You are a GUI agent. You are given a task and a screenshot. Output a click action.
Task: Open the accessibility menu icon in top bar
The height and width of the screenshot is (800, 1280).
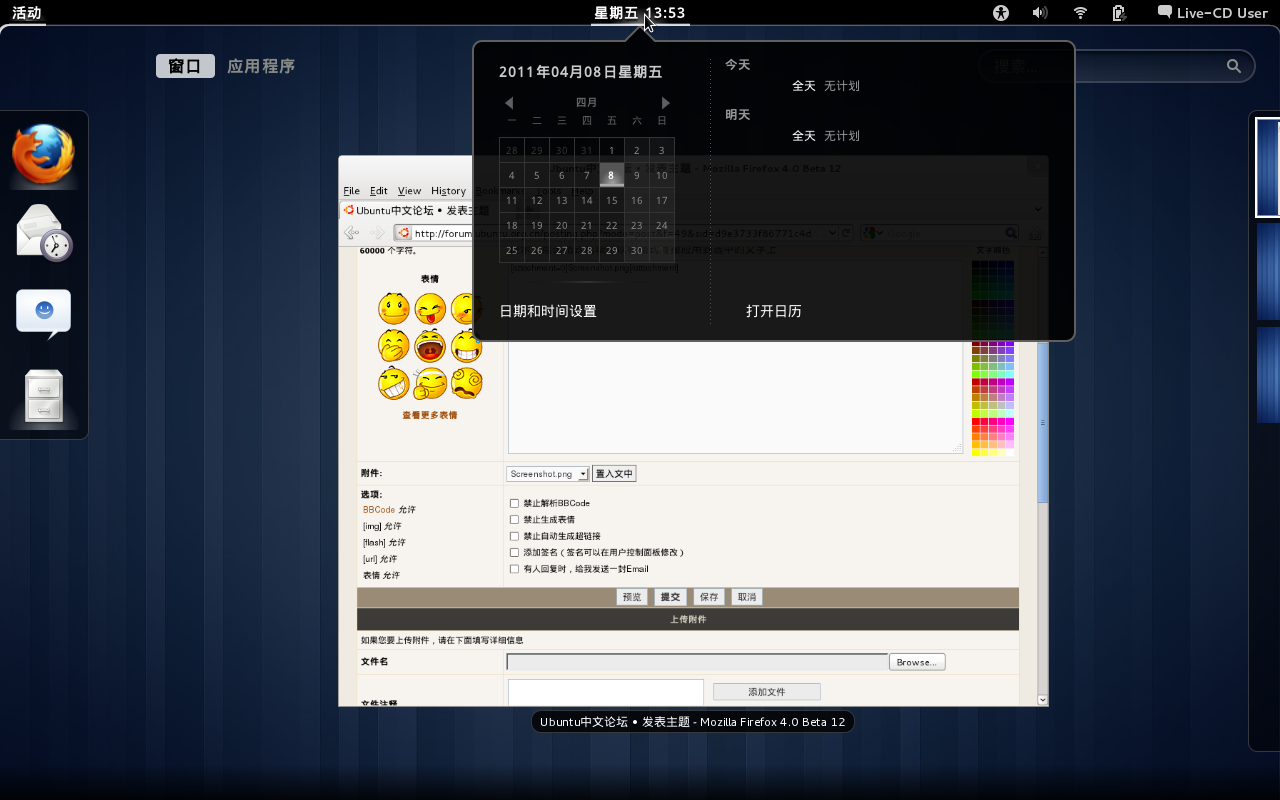point(1001,13)
